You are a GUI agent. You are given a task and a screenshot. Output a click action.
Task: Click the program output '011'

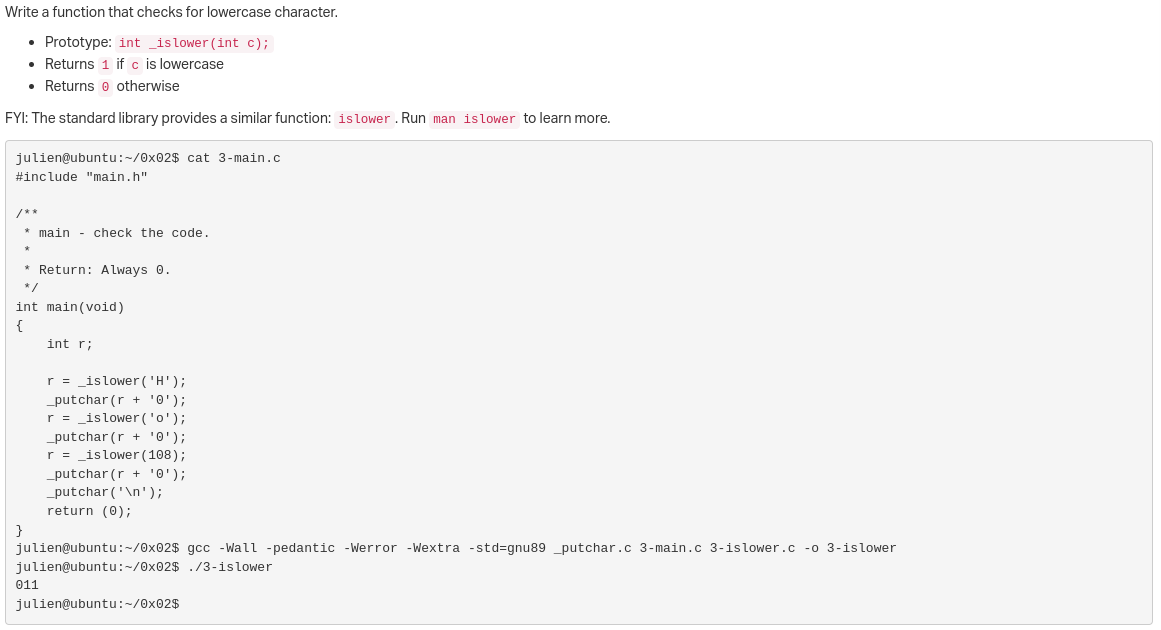(27, 586)
